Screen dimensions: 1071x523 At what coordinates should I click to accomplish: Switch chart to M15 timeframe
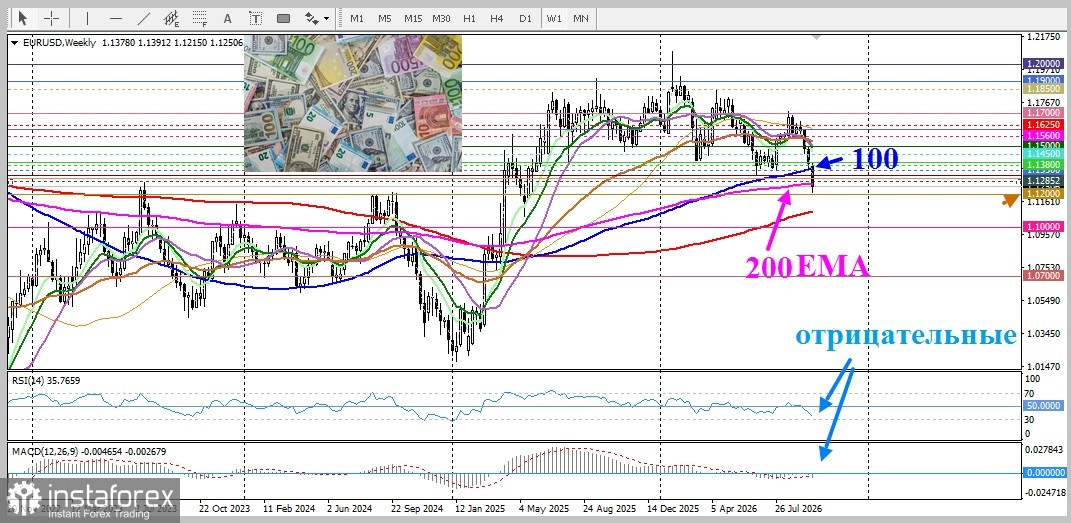413,18
